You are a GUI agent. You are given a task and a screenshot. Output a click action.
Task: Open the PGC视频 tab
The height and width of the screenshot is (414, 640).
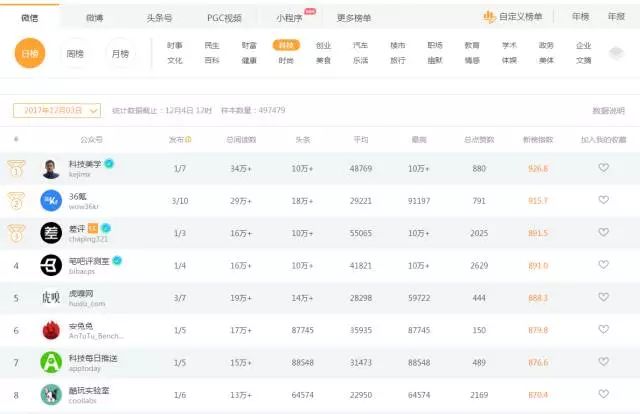pos(224,18)
